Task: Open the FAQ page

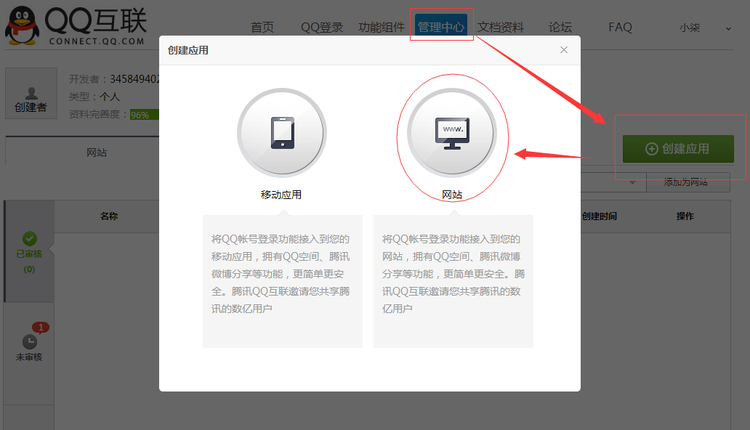Action: (619, 27)
